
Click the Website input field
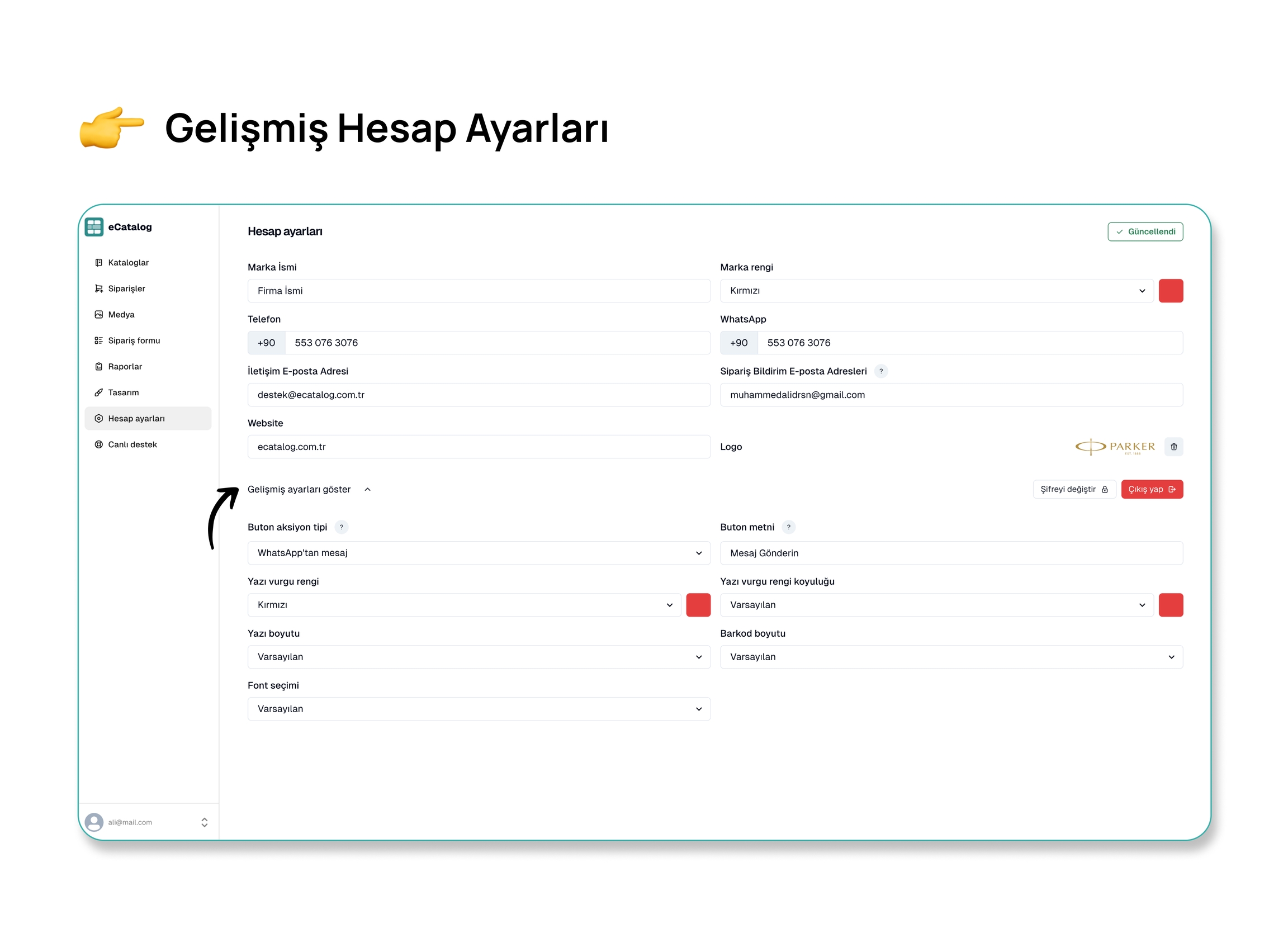(479, 447)
